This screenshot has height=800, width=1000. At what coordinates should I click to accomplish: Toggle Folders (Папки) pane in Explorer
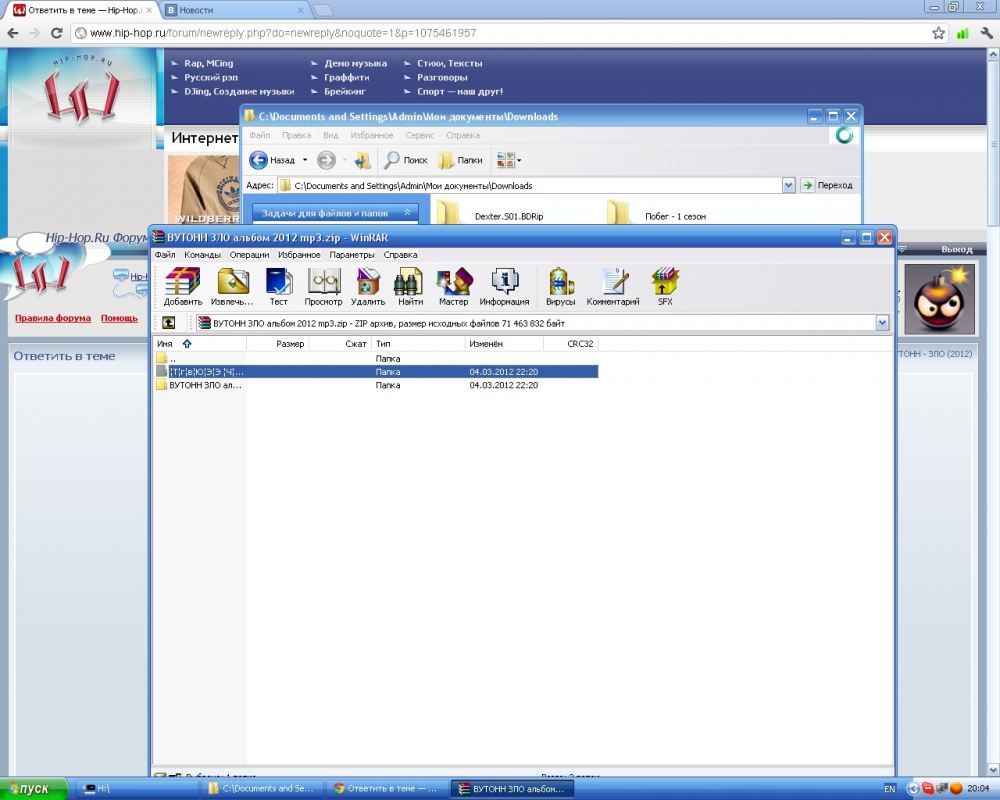click(x=460, y=160)
